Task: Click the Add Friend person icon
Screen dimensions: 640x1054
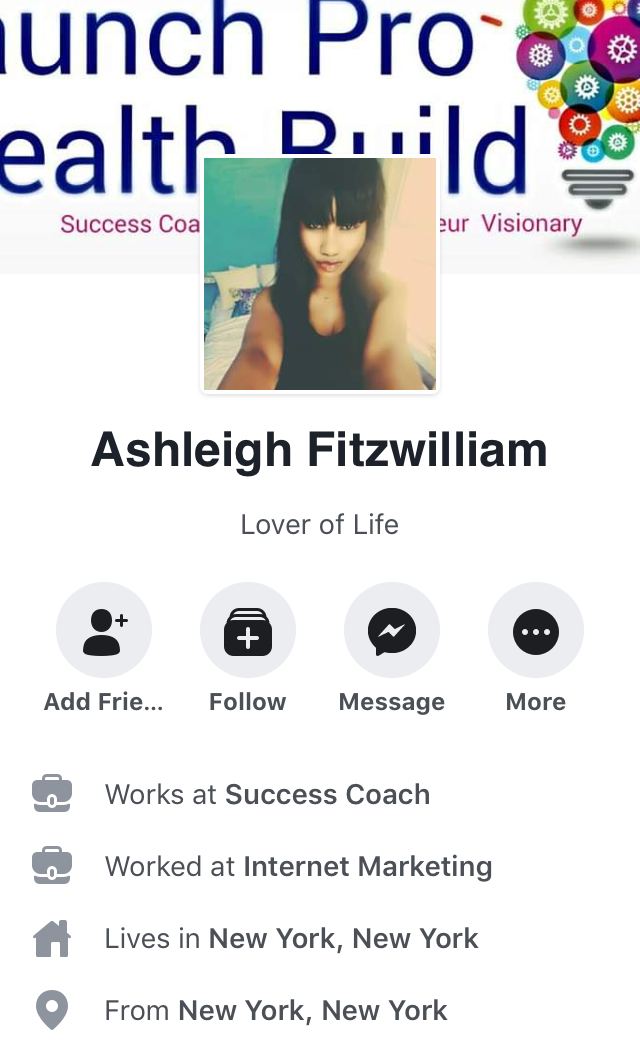Action: [104, 631]
